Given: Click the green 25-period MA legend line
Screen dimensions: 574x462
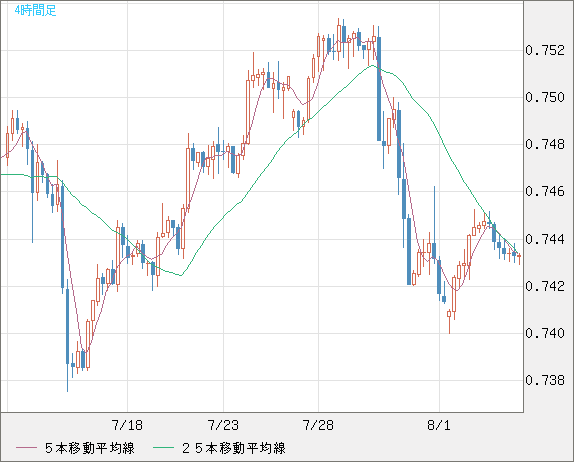Looking at the screenshot, I should (x=163, y=448).
